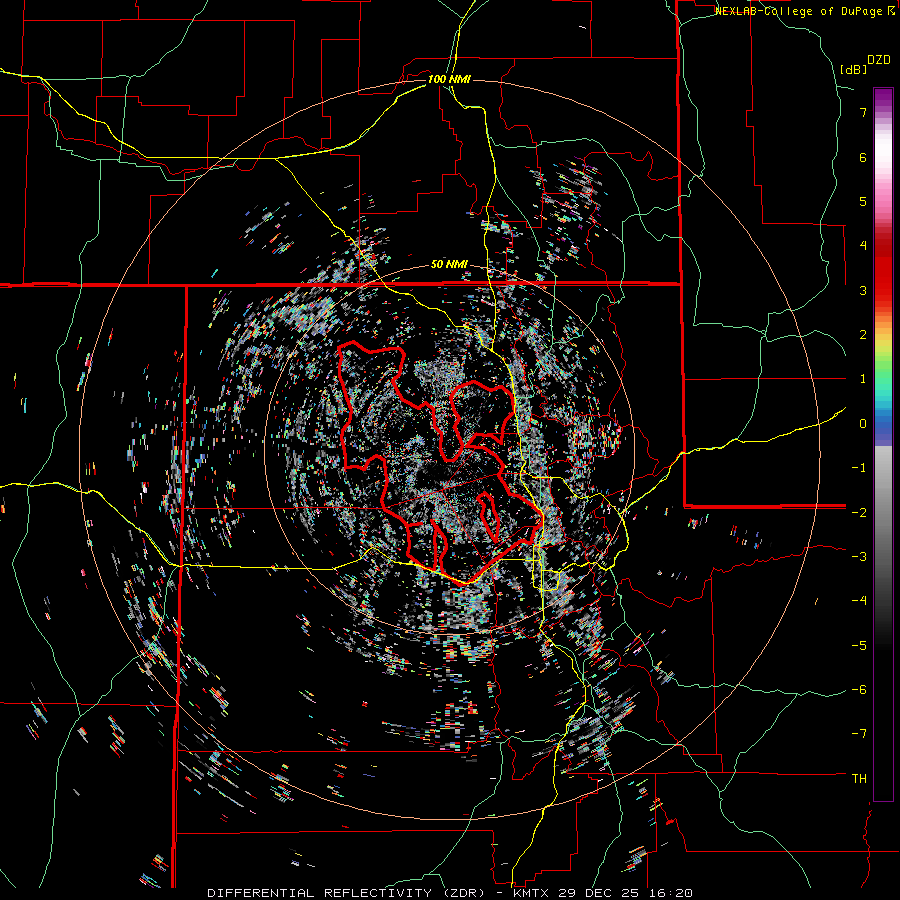
Task: Click the [dB] unit label
Action: [x=853, y=69]
